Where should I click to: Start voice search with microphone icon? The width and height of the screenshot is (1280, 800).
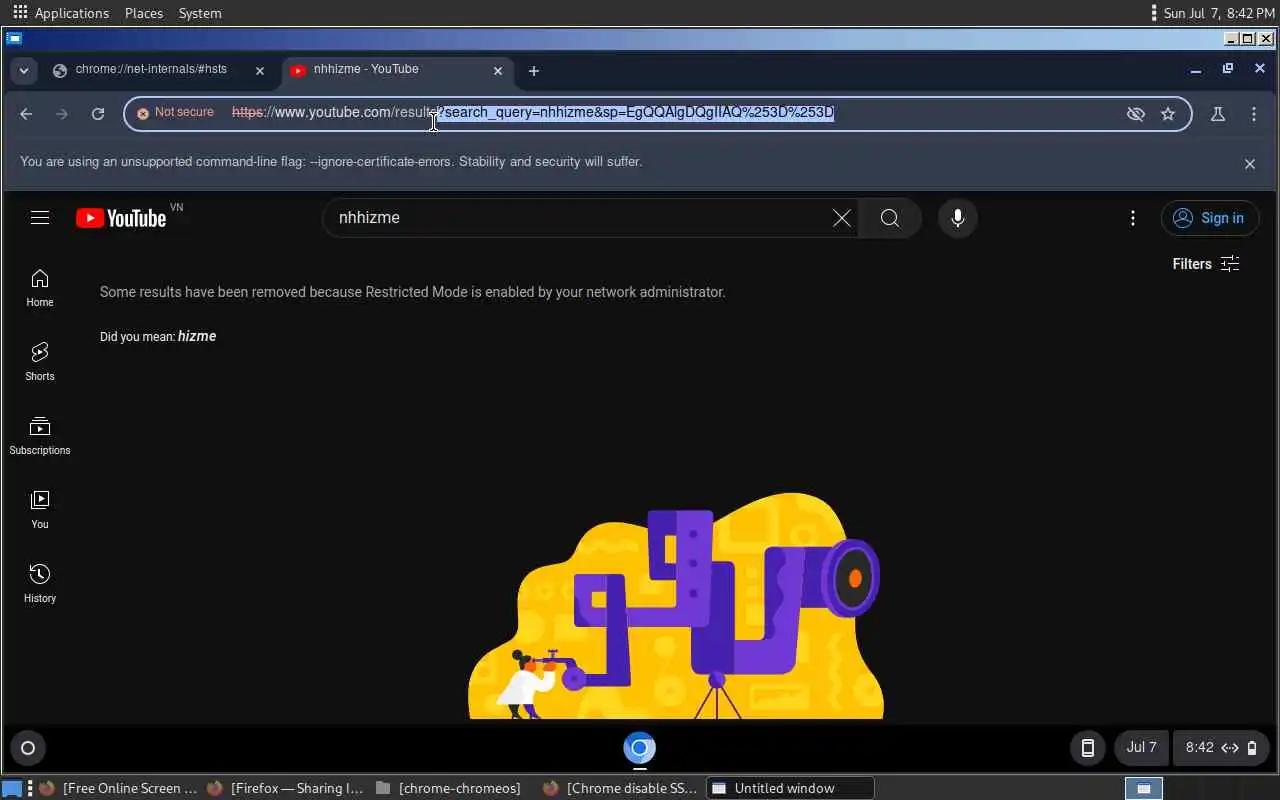(x=957, y=218)
